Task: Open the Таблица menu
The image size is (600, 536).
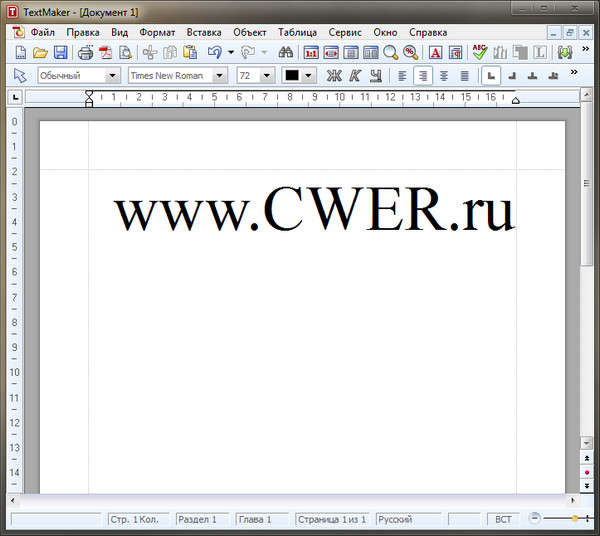Action: click(x=297, y=32)
